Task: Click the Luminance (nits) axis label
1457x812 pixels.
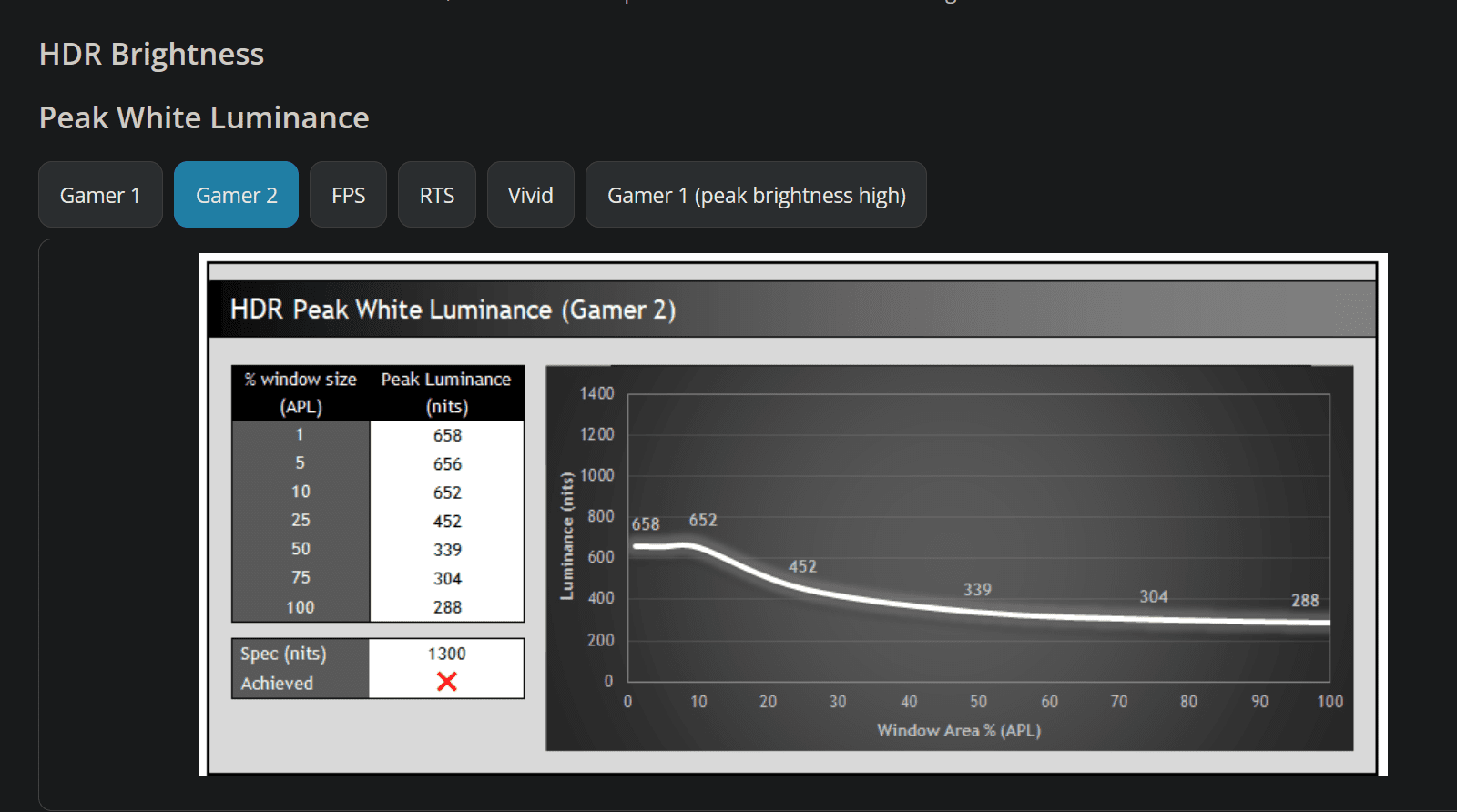Action: pos(566,535)
